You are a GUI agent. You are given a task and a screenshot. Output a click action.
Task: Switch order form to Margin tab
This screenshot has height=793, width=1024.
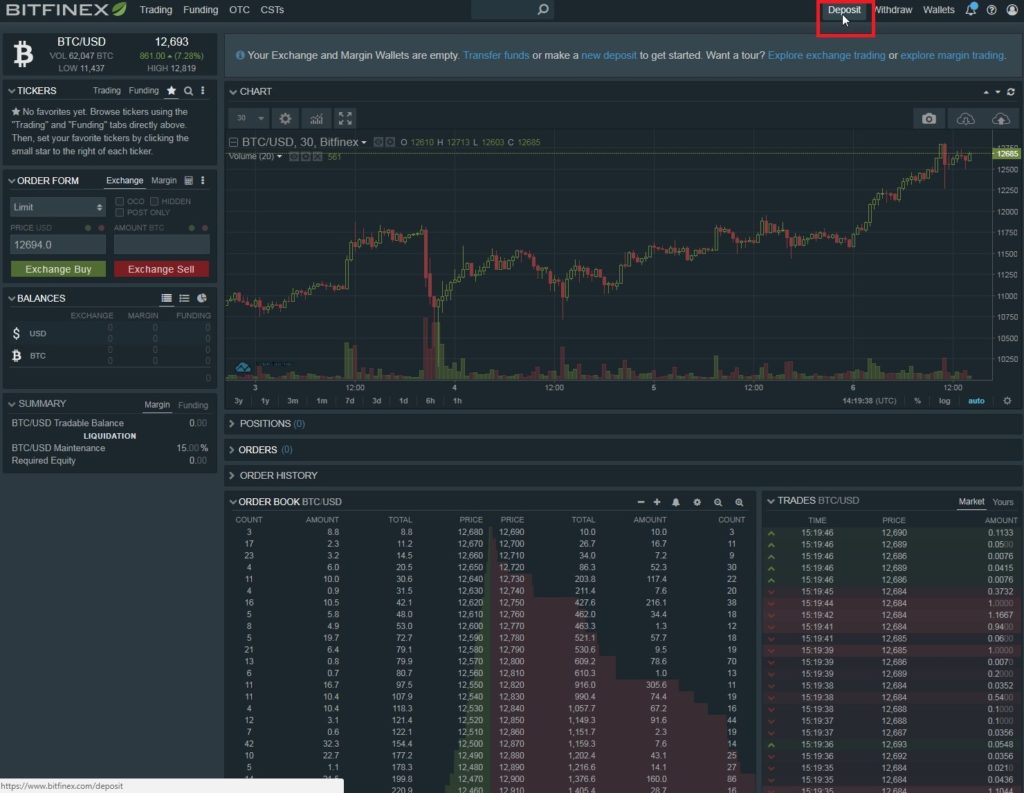(164, 180)
